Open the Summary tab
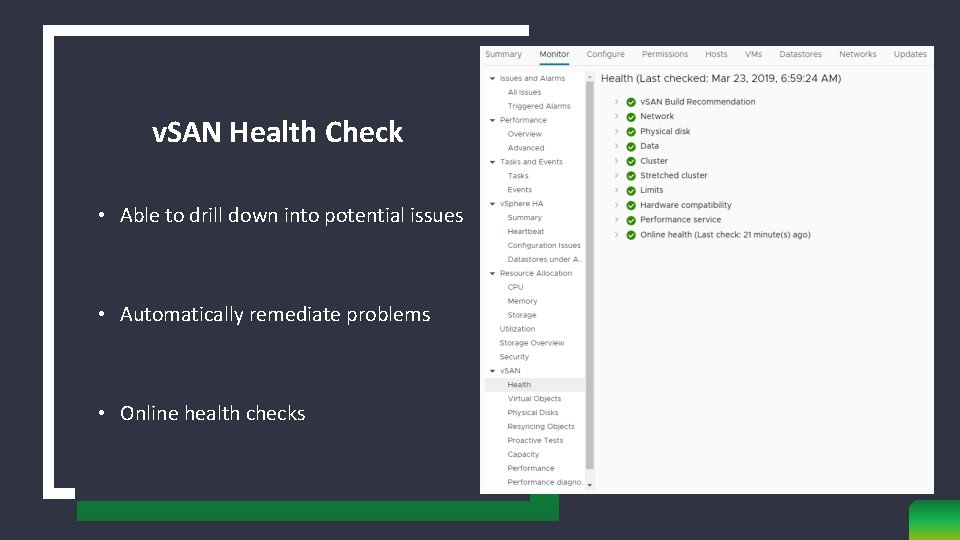The width and height of the screenshot is (960, 540). click(503, 54)
